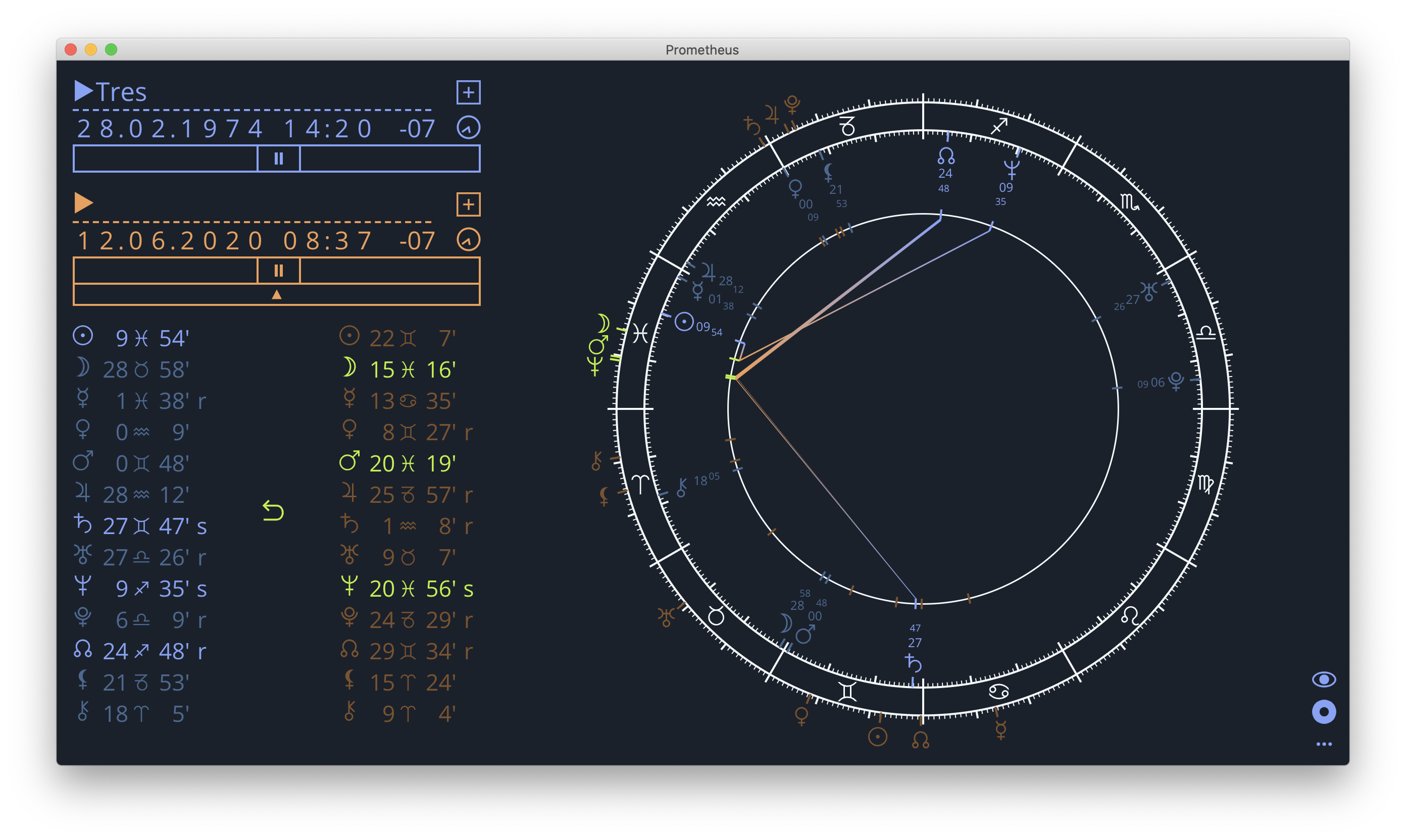Click the chart name Tres
The image size is (1406, 840).
click(x=121, y=92)
